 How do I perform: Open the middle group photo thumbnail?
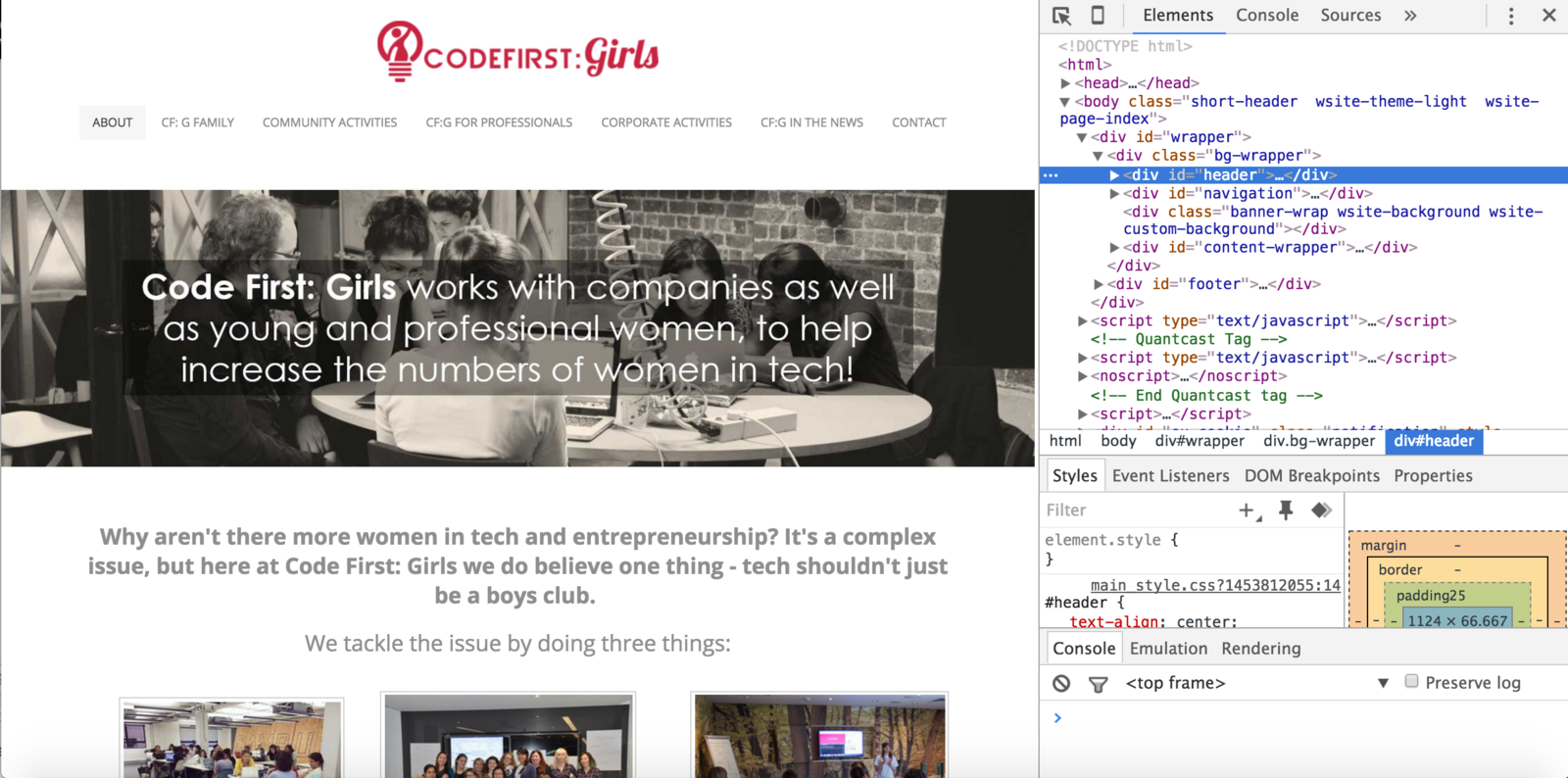point(509,736)
